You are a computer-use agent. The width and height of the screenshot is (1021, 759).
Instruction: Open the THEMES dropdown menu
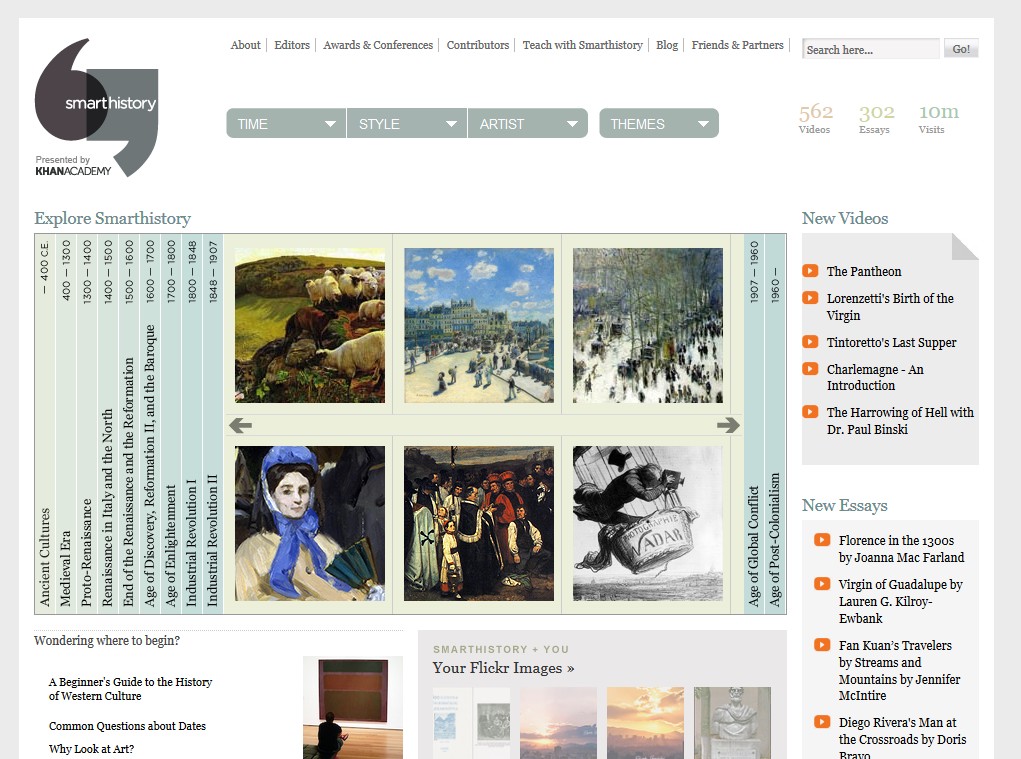pyautogui.click(x=659, y=124)
